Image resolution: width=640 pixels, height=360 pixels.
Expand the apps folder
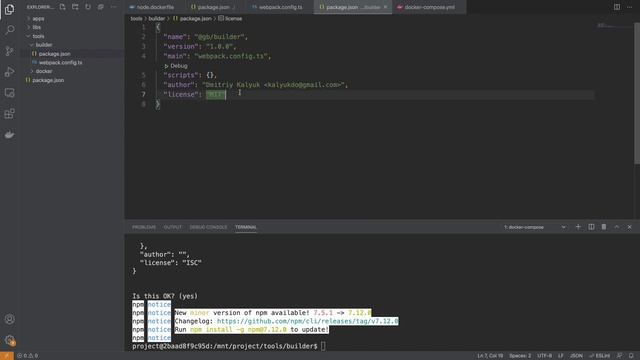(38, 18)
